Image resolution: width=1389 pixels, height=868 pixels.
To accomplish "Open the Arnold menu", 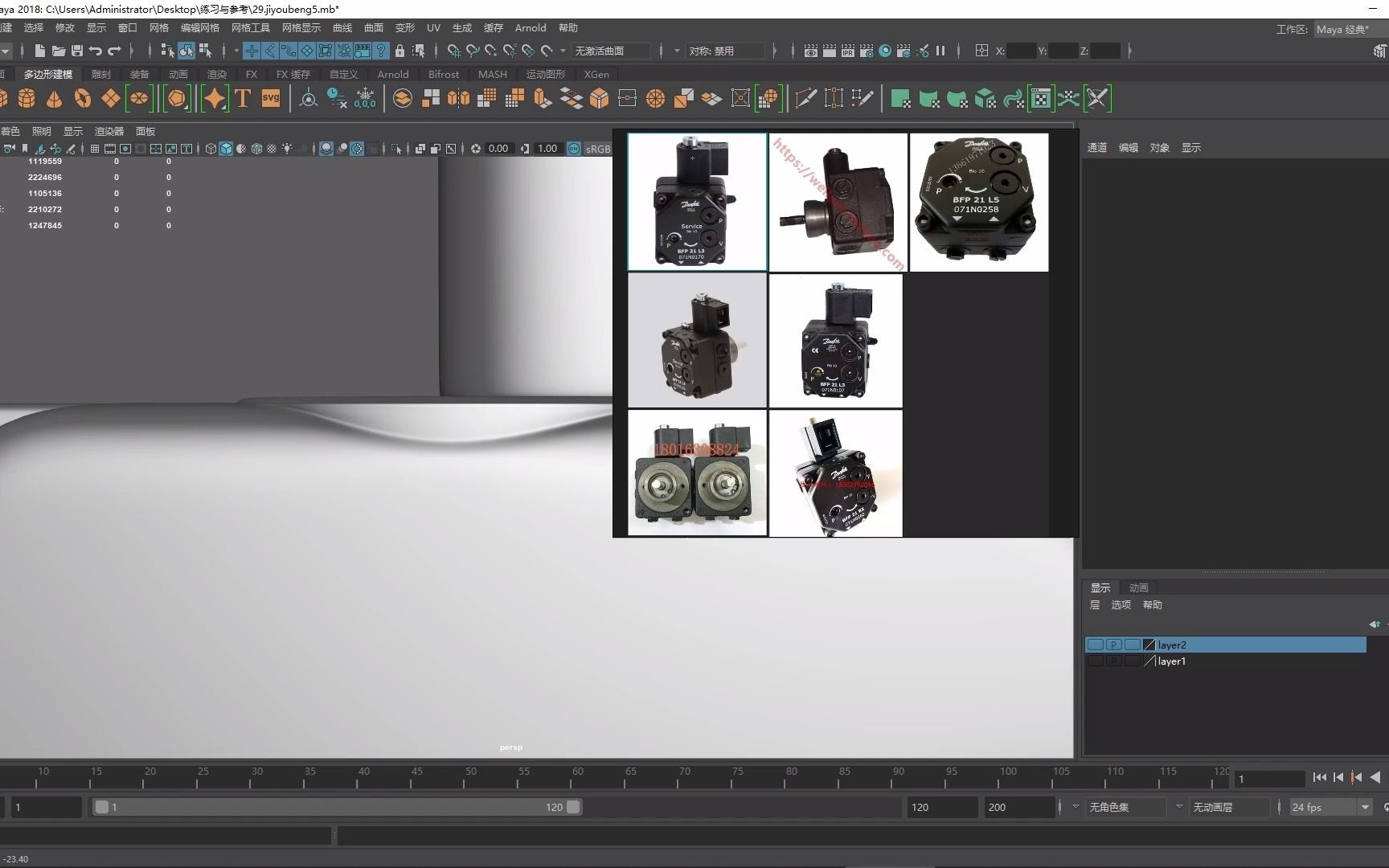I will pyautogui.click(x=531, y=27).
